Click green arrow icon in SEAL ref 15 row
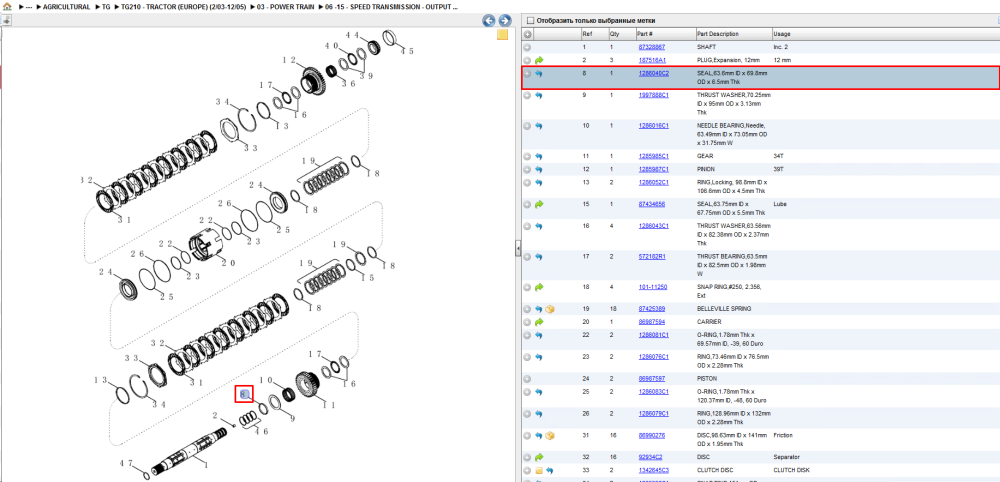This screenshot has width=1000, height=482. pos(538,205)
